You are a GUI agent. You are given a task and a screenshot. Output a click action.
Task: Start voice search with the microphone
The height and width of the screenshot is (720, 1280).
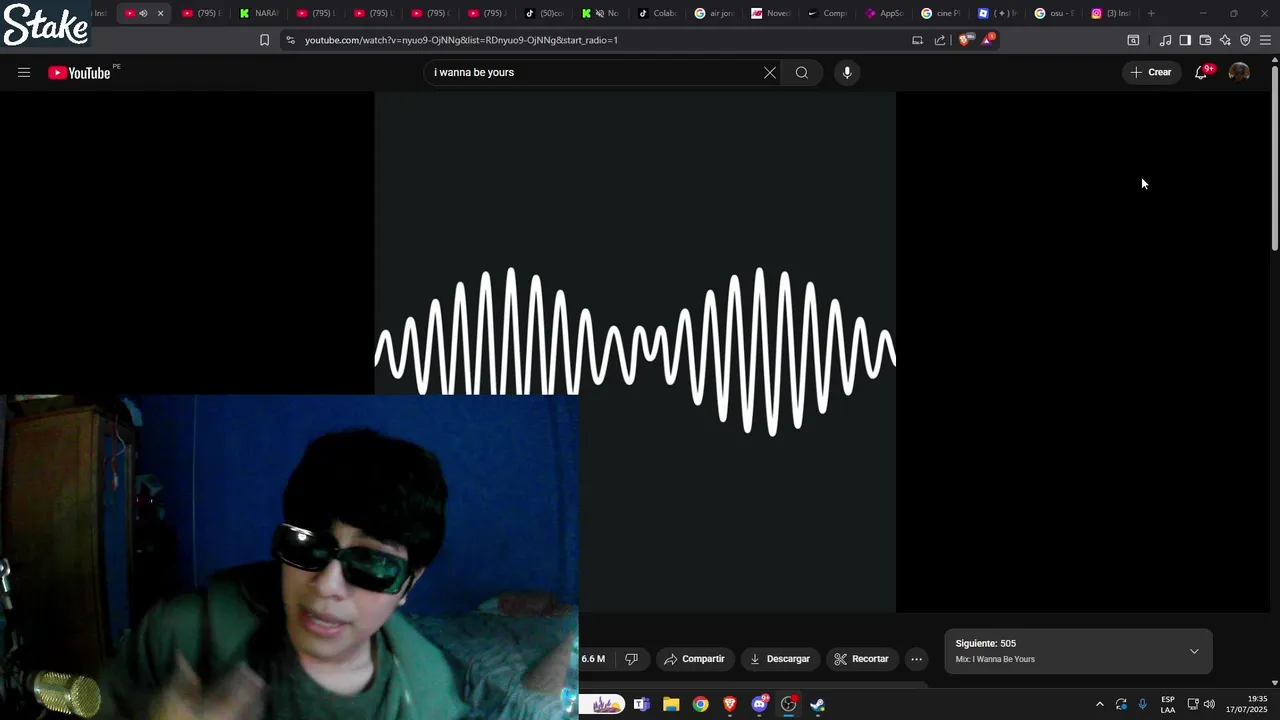(847, 72)
